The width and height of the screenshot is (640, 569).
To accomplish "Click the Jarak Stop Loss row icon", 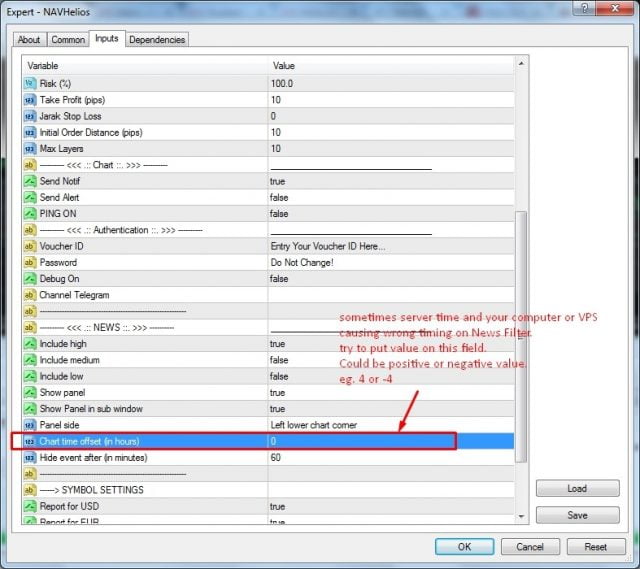I will pyautogui.click(x=30, y=116).
